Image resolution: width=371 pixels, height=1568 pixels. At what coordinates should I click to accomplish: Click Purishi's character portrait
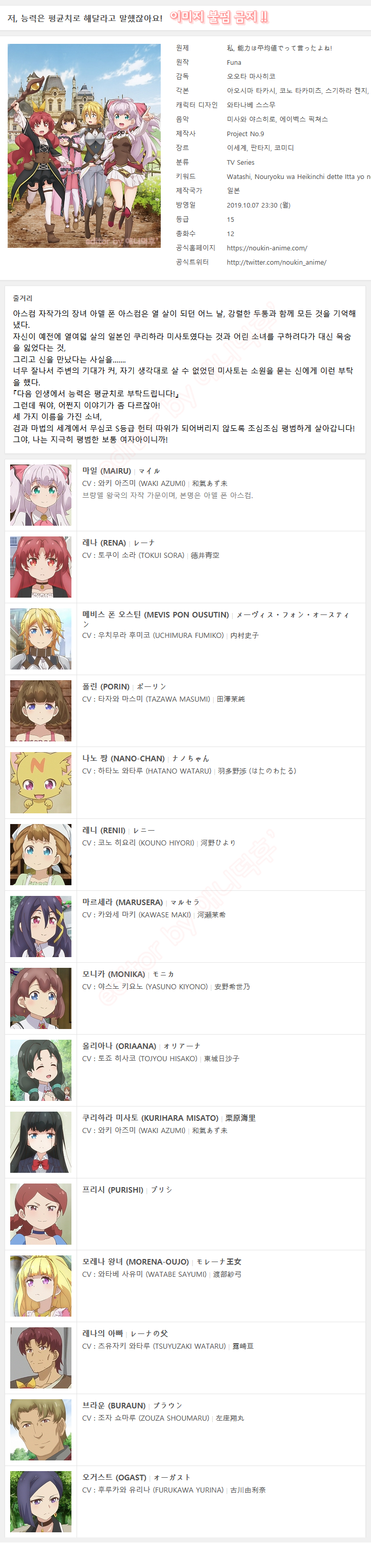(41, 1214)
